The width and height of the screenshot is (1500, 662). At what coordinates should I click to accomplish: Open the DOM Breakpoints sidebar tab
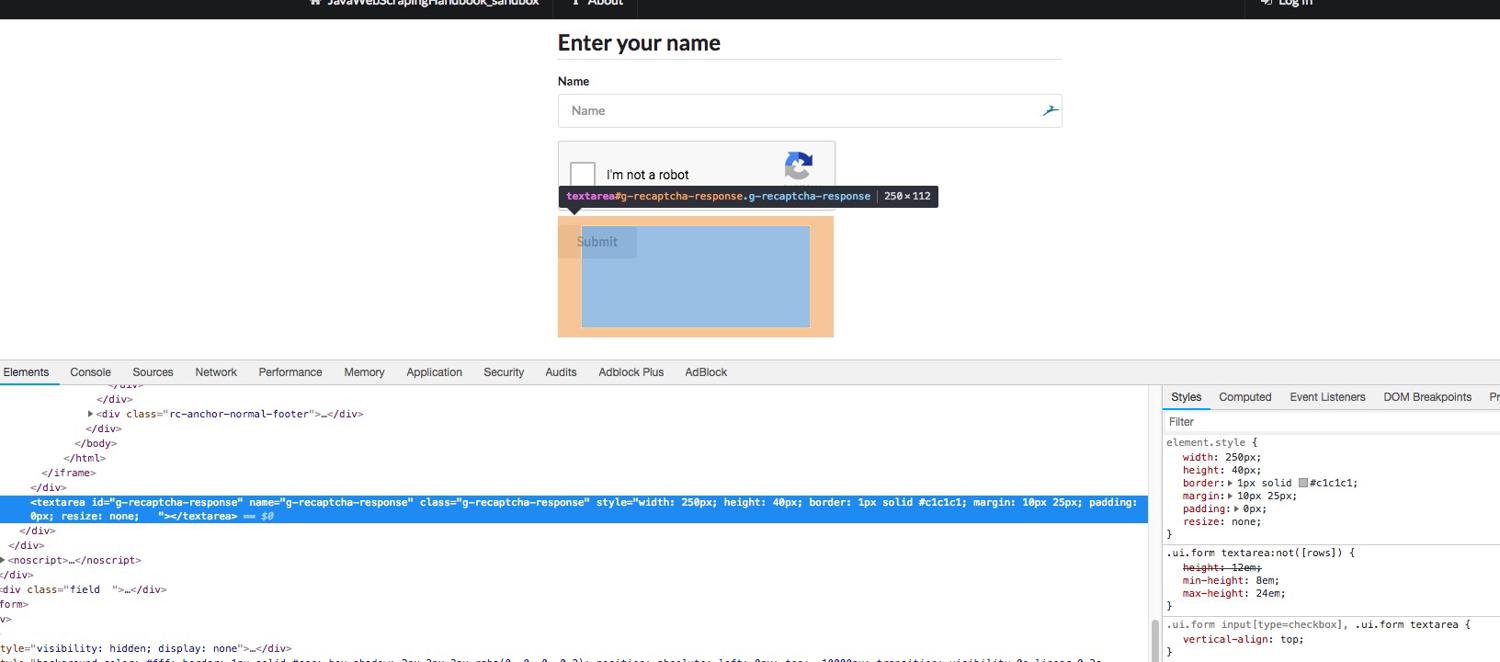[x=1427, y=397]
